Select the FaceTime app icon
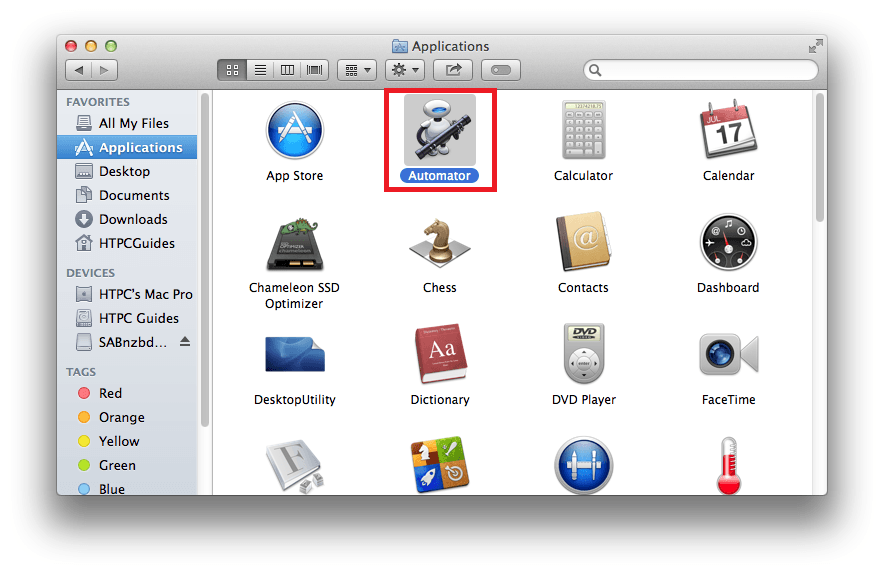Viewport: 884px width, 574px height. [x=728, y=354]
